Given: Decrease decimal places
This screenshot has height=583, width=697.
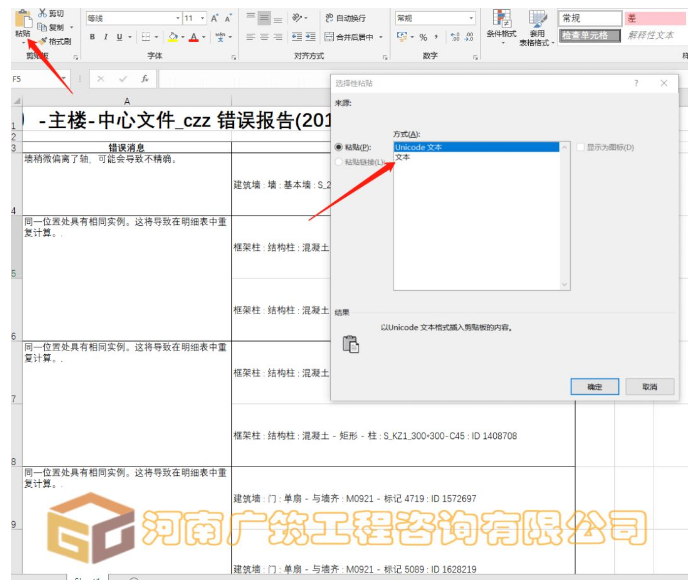Looking at the screenshot, I should coord(469,37).
